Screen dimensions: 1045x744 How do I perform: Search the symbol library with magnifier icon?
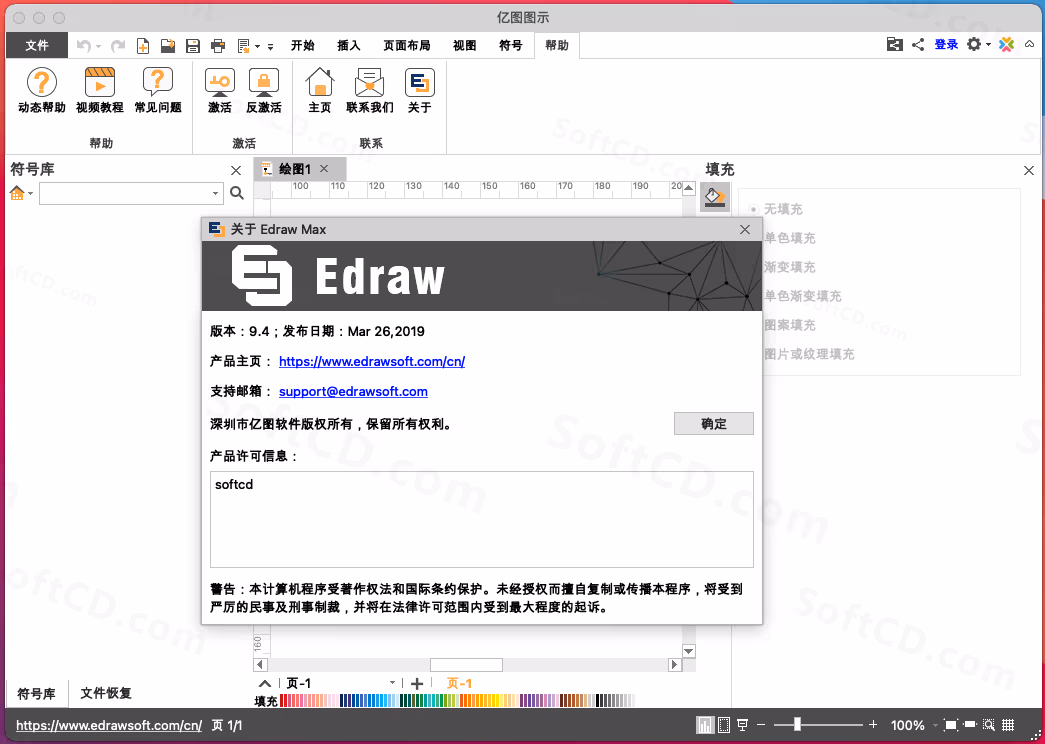coord(237,193)
